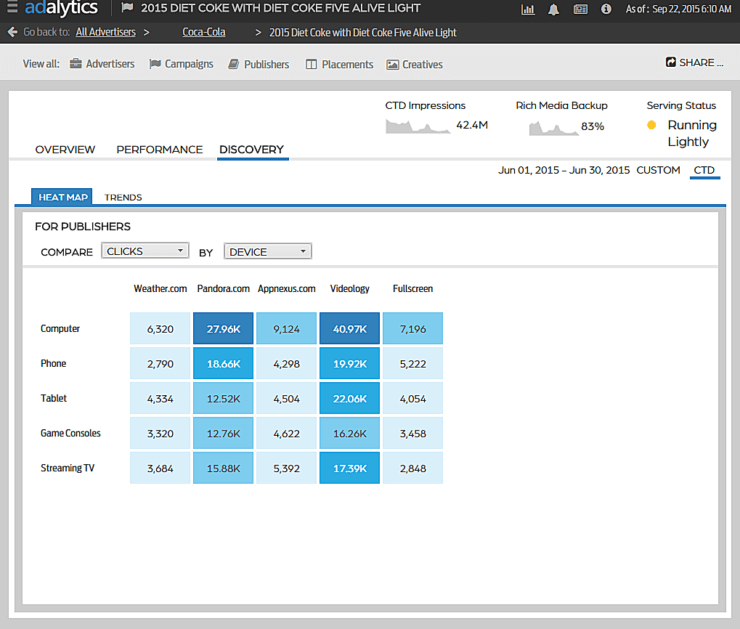
Task: Click the 9,124 Appnexus Computer cell
Action: [x=286, y=328]
